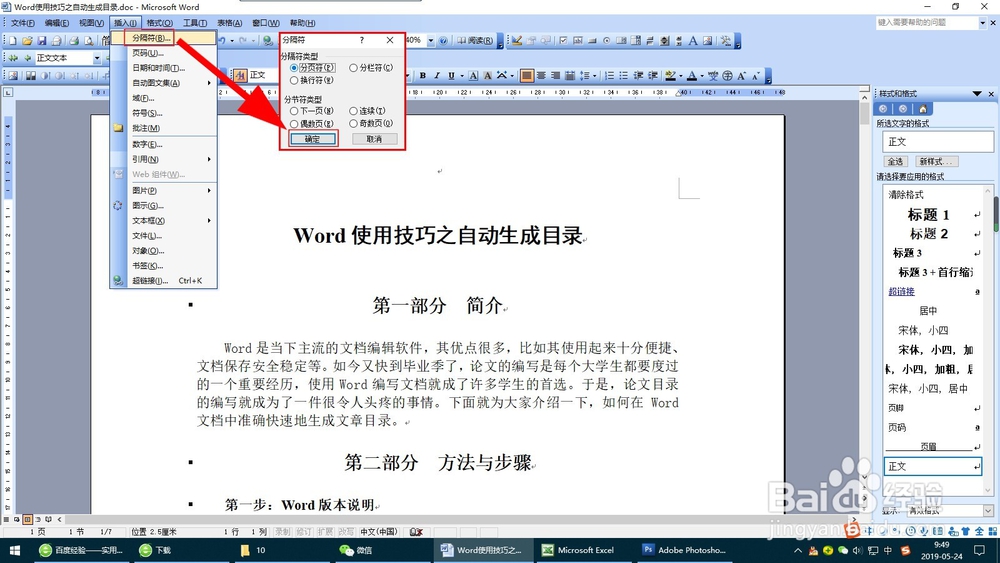Expand the 图片 submenu

[x=209, y=191]
